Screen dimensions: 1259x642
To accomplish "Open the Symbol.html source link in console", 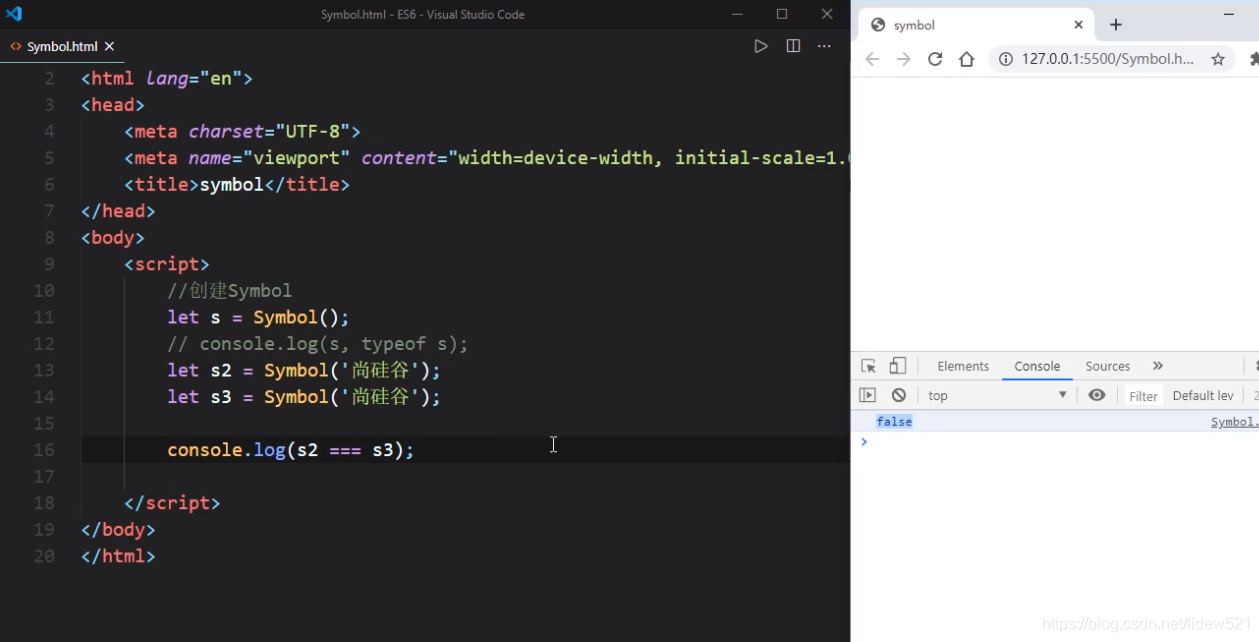I will coord(1234,422).
